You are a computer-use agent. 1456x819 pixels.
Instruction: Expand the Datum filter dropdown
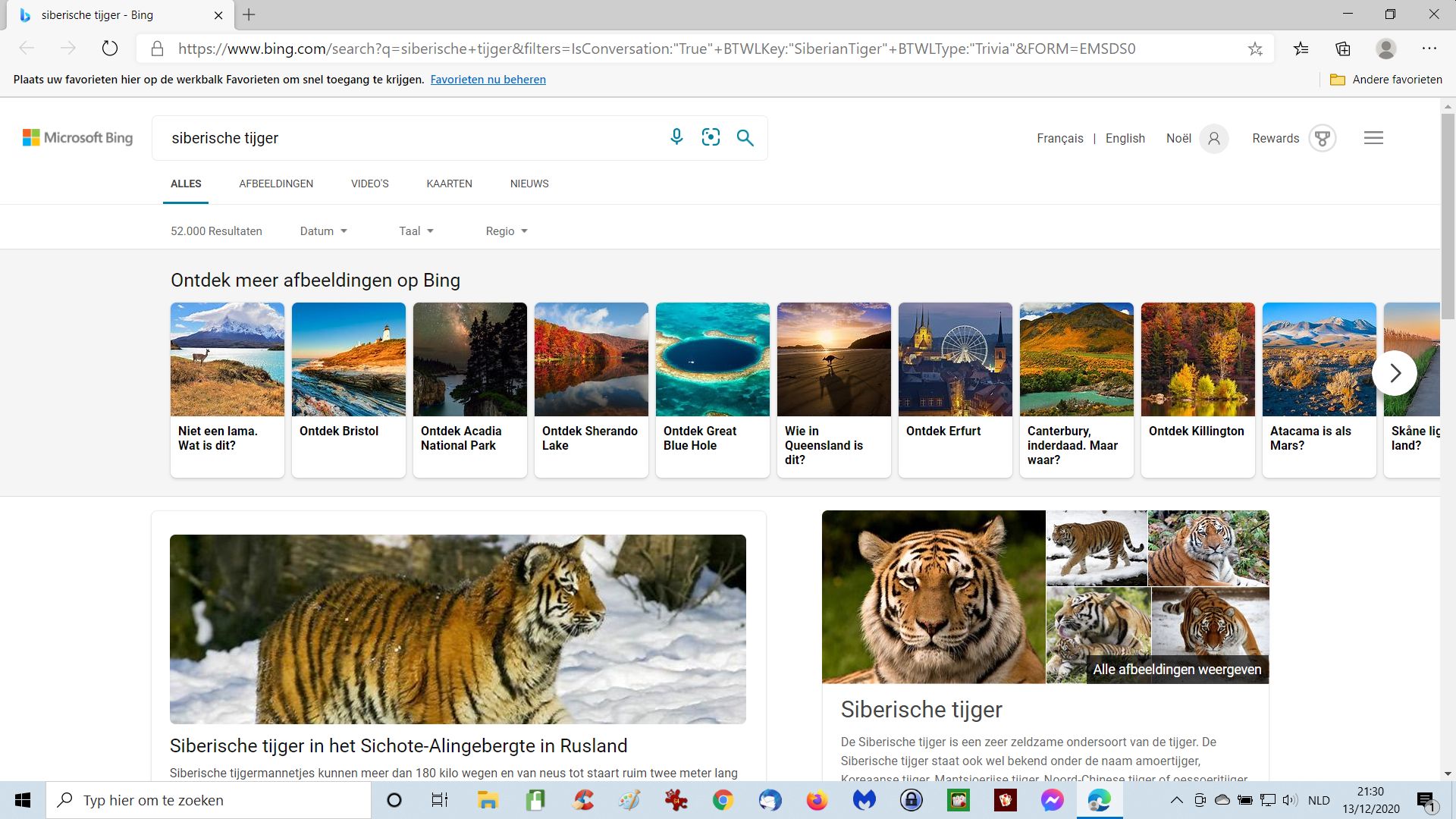[323, 231]
